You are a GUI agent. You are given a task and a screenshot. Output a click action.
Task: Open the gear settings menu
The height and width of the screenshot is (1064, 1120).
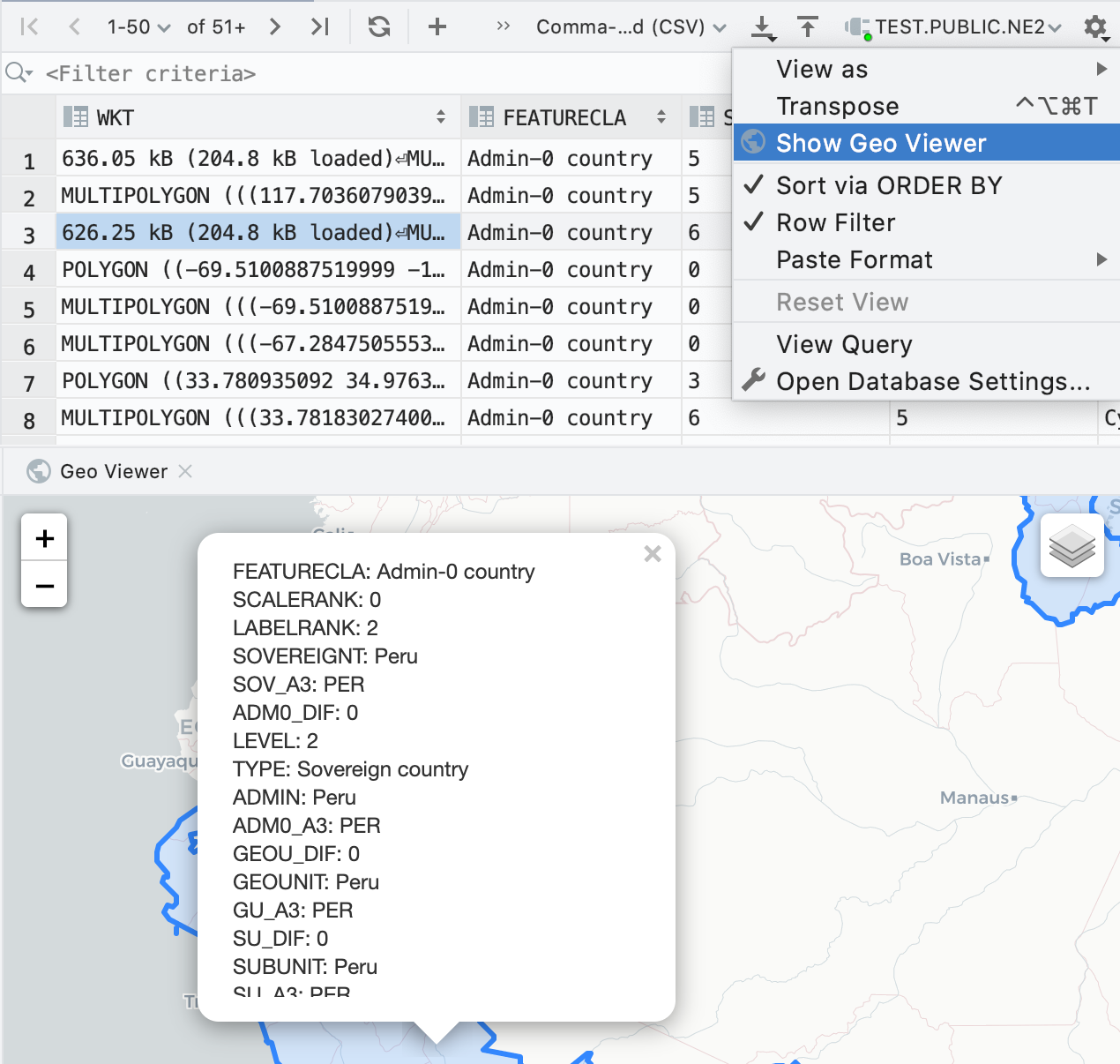1096,27
